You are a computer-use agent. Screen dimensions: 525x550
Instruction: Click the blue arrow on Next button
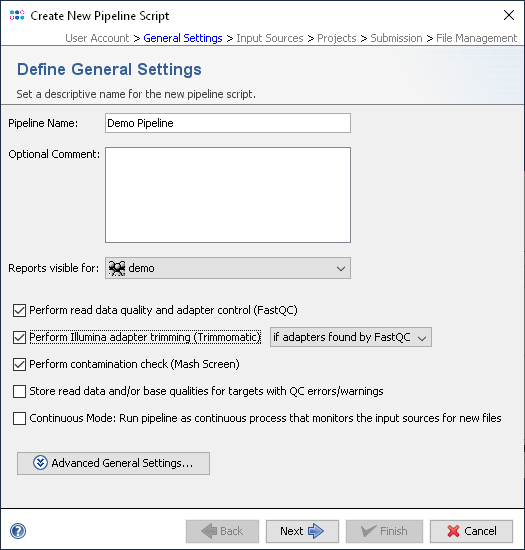click(316, 531)
